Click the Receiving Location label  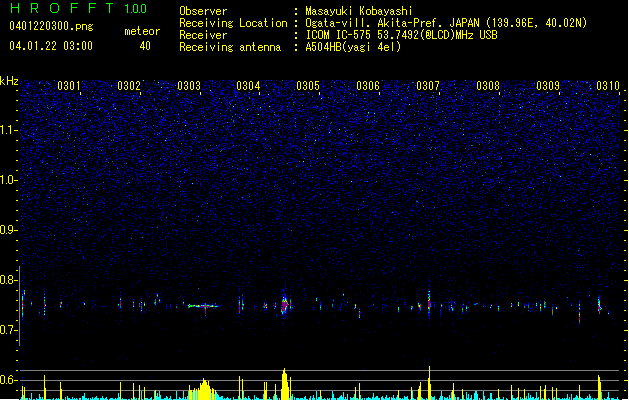point(233,23)
